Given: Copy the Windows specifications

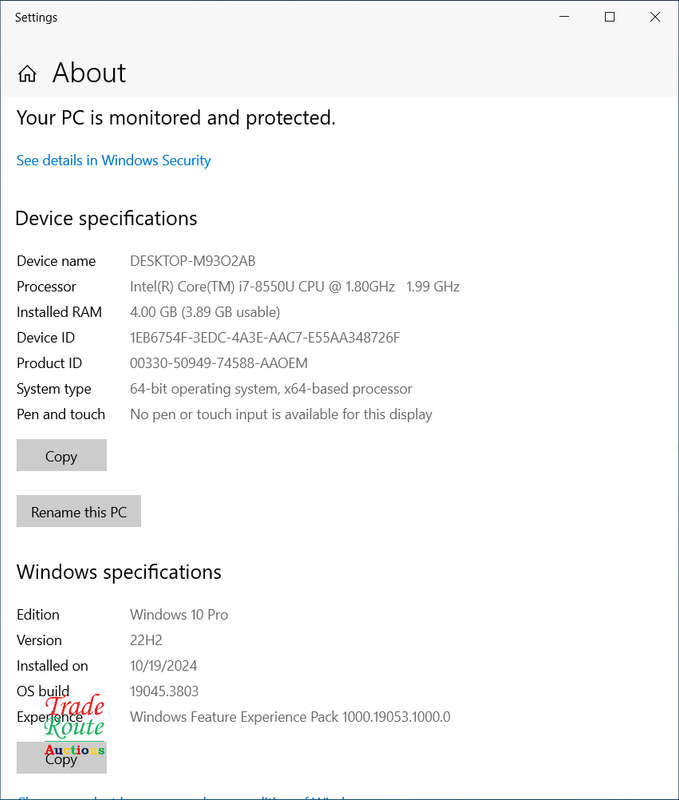Looking at the screenshot, I should 61,758.
